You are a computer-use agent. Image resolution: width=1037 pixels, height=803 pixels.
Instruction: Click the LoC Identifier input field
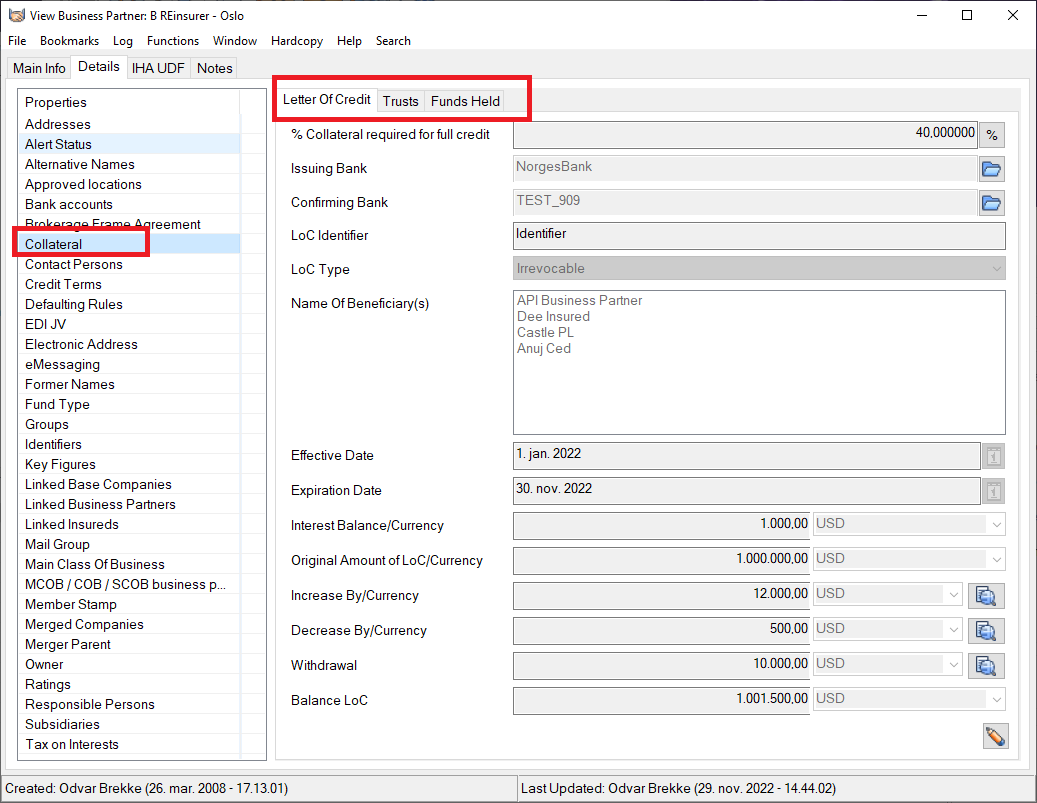758,235
